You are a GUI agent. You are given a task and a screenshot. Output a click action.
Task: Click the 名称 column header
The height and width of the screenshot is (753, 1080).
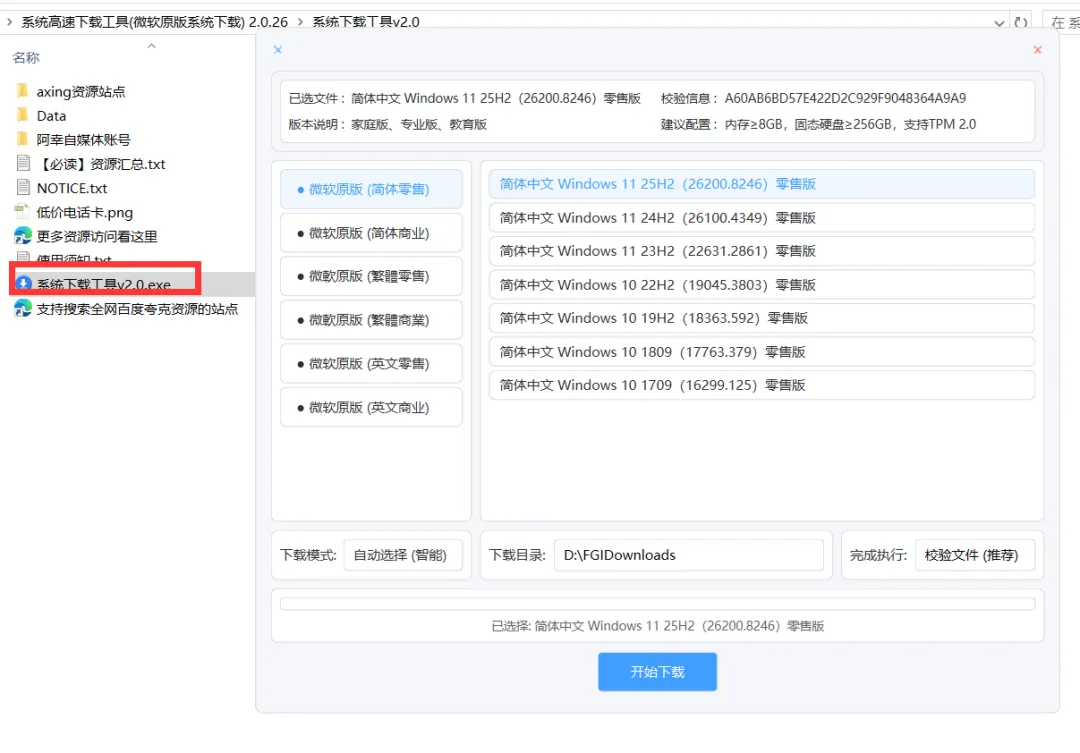coord(26,58)
